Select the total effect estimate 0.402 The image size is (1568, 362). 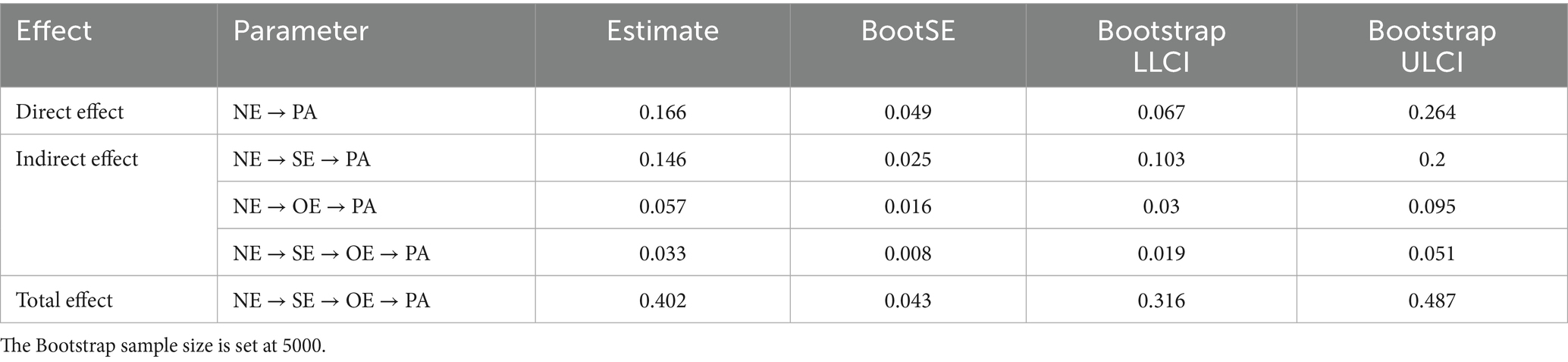tap(662, 301)
